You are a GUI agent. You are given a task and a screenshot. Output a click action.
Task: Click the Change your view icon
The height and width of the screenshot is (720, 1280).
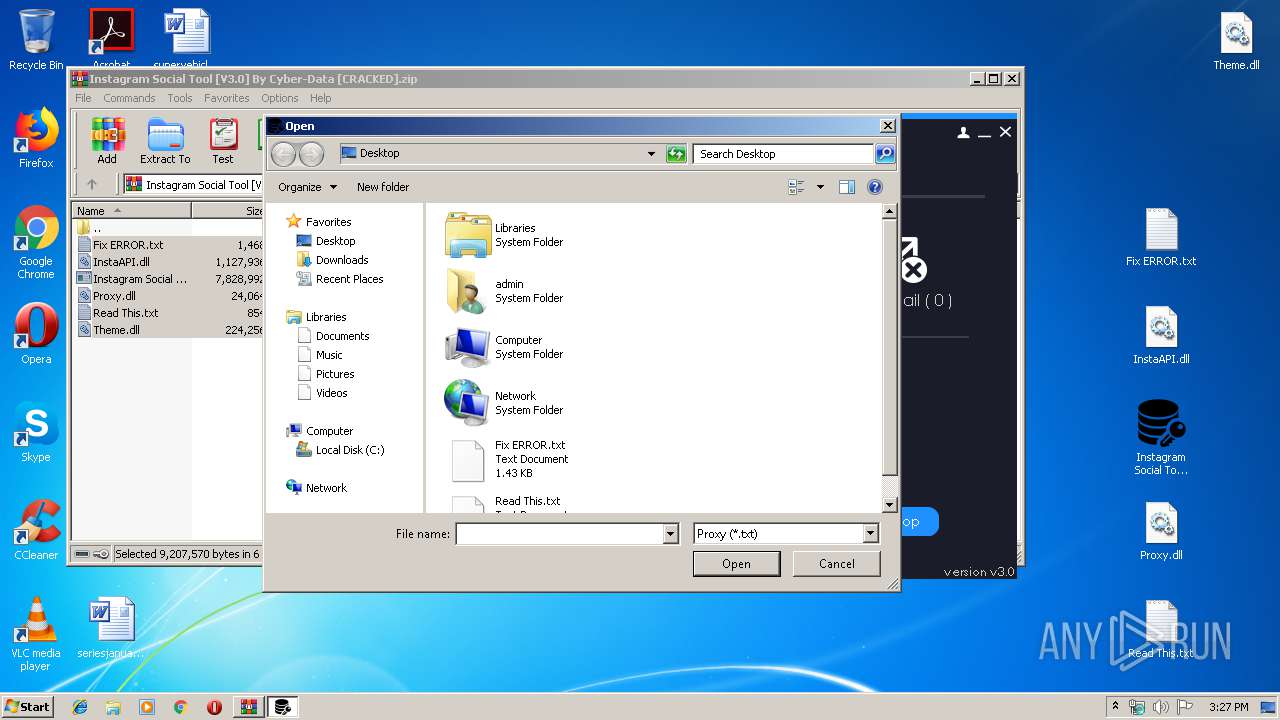click(796, 187)
